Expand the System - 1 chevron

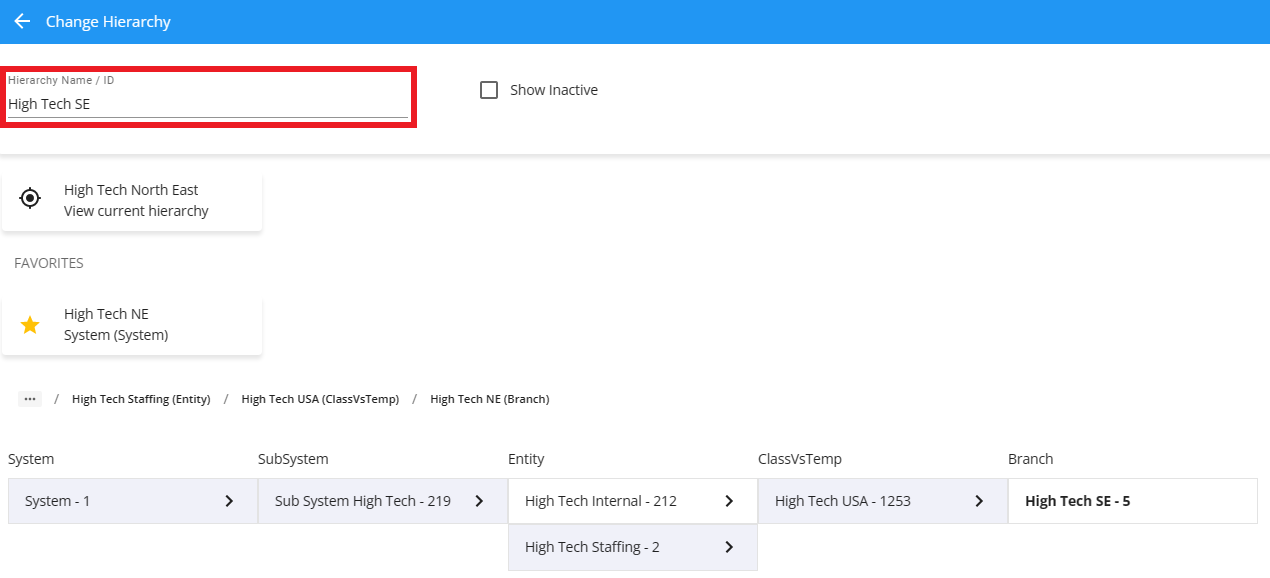click(229, 501)
